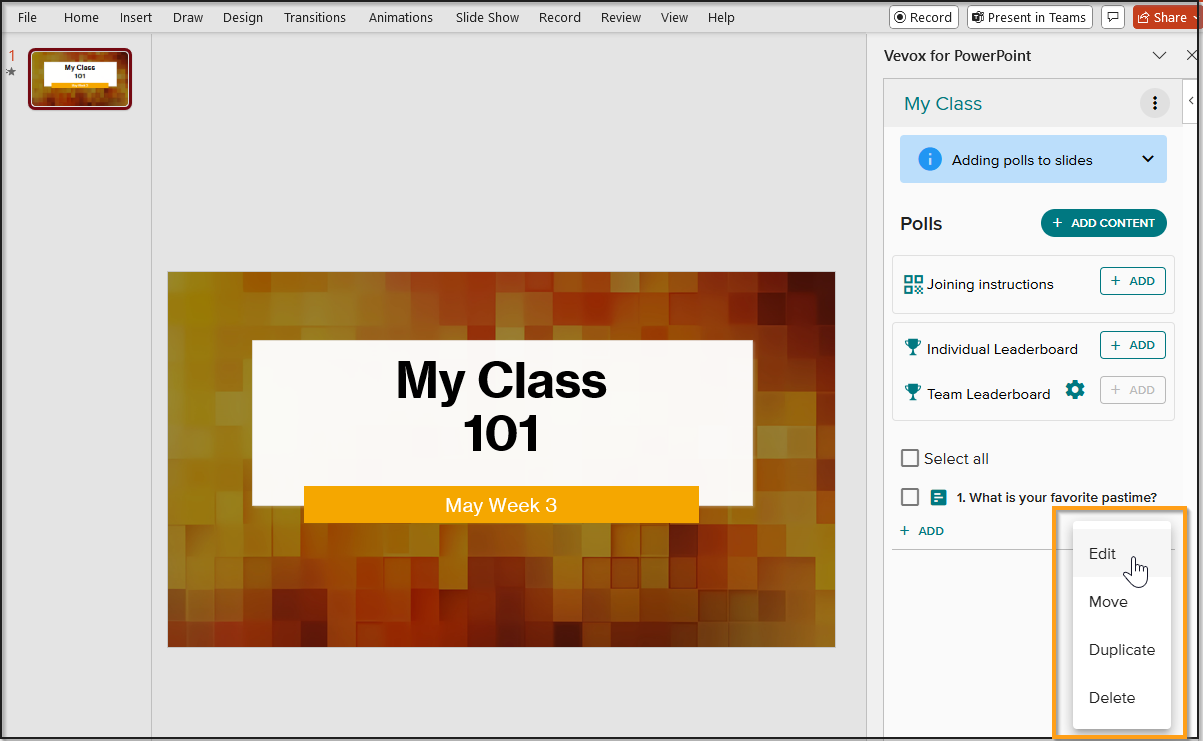Switch to the Review tab
The height and width of the screenshot is (741, 1203).
pos(621,17)
